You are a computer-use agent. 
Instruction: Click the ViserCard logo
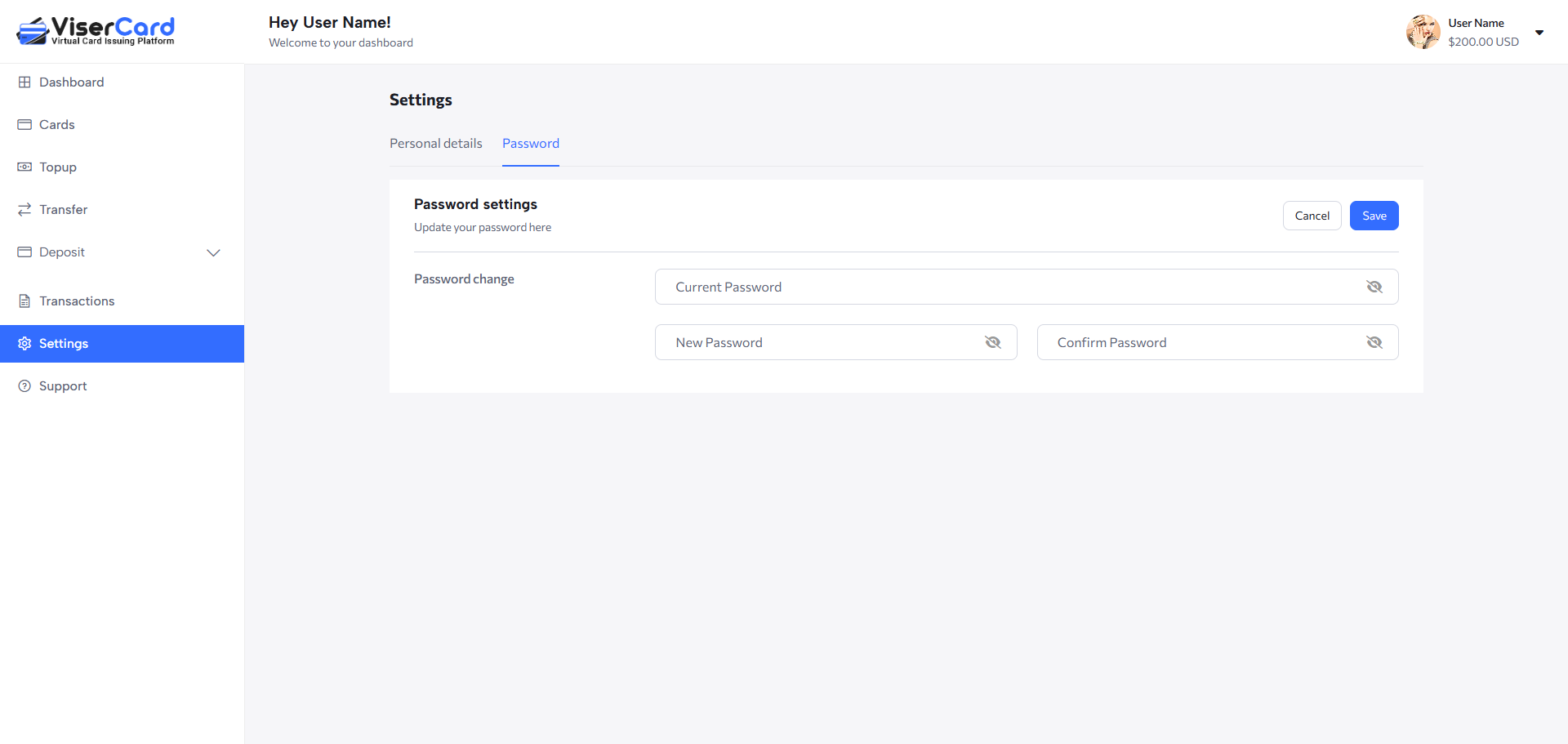(96, 31)
